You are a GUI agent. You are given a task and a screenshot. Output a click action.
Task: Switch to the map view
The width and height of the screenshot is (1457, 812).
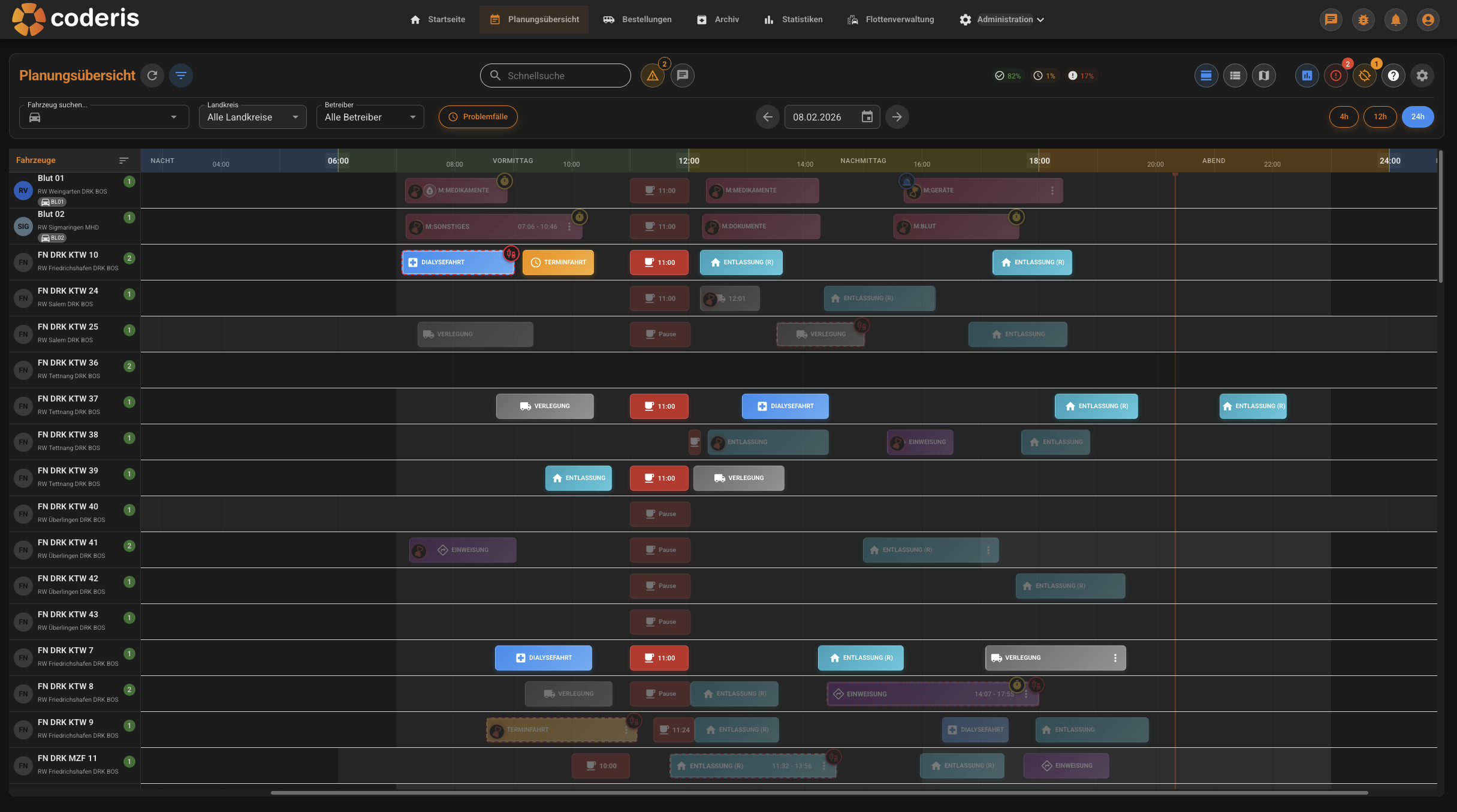coord(1264,76)
